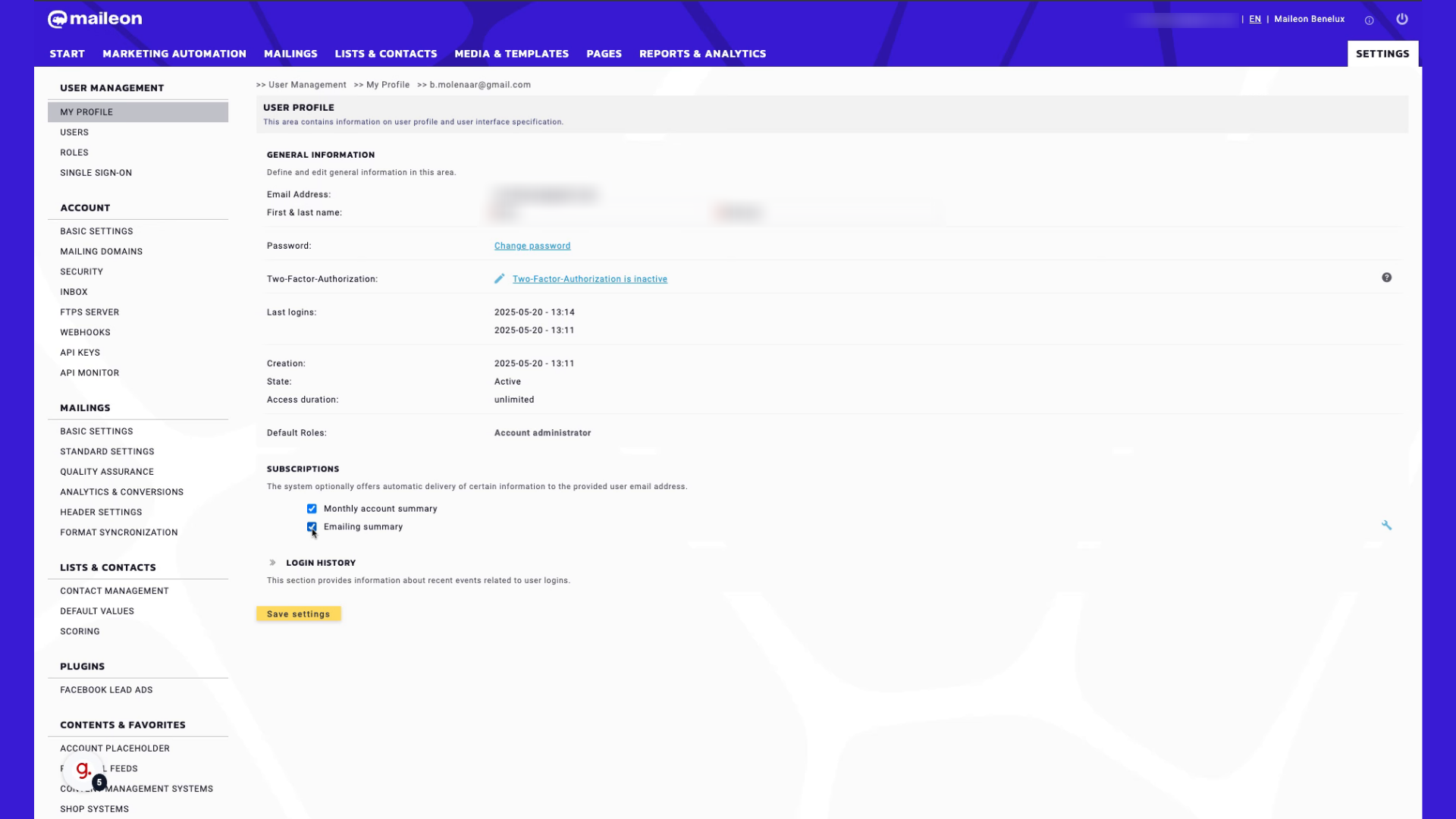Open Account Placeholder settings

115,748
